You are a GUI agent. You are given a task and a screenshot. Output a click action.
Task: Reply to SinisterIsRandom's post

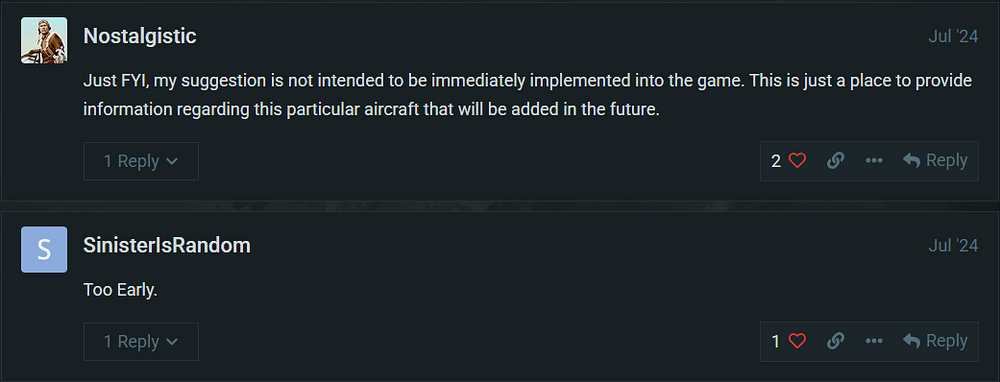(x=935, y=342)
